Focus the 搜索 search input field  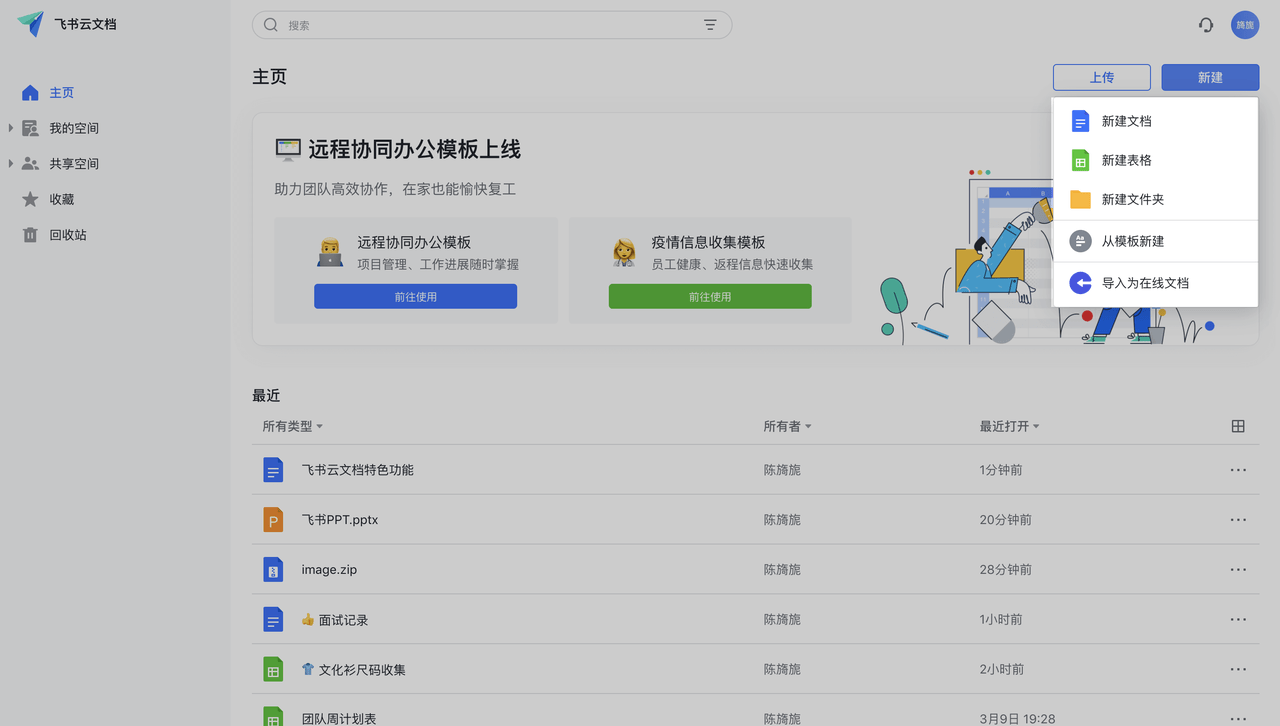[490, 25]
